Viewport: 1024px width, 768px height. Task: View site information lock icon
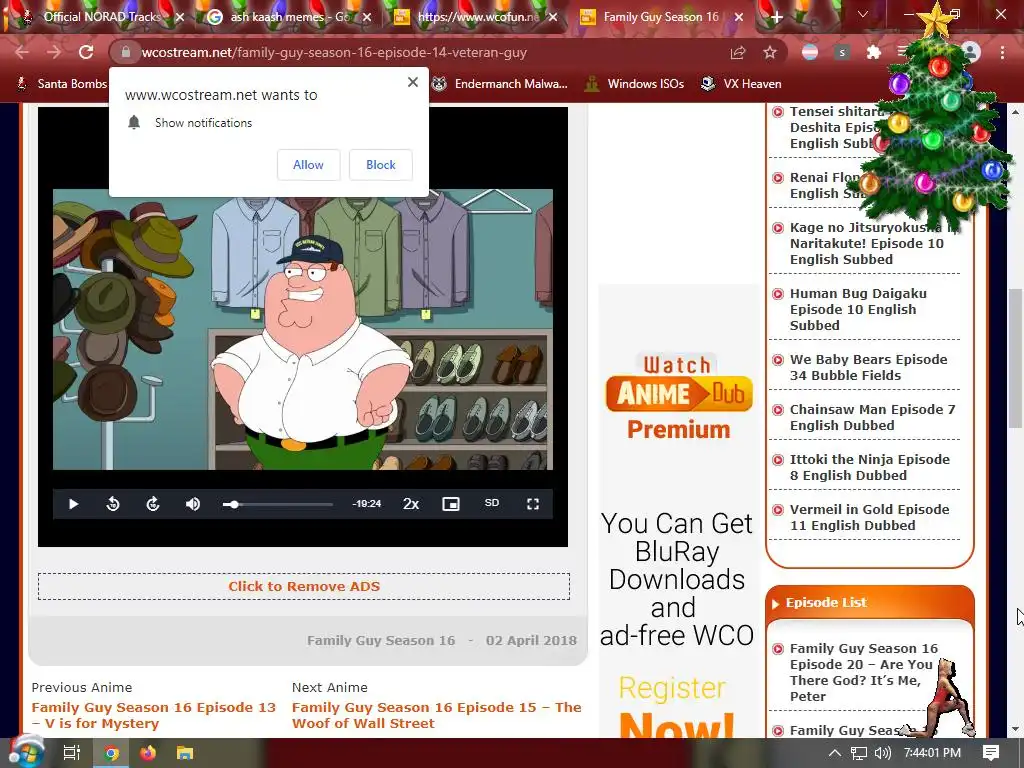click(126, 52)
